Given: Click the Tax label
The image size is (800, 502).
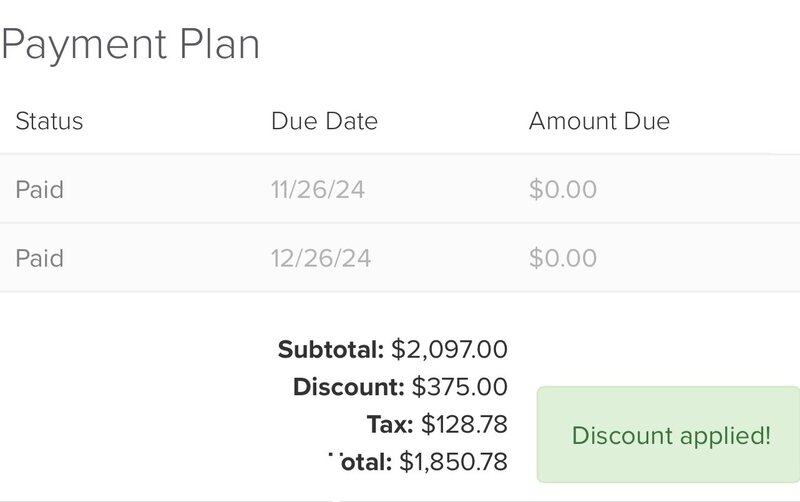Looking at the screenshot, I should [x=389, y=424].
